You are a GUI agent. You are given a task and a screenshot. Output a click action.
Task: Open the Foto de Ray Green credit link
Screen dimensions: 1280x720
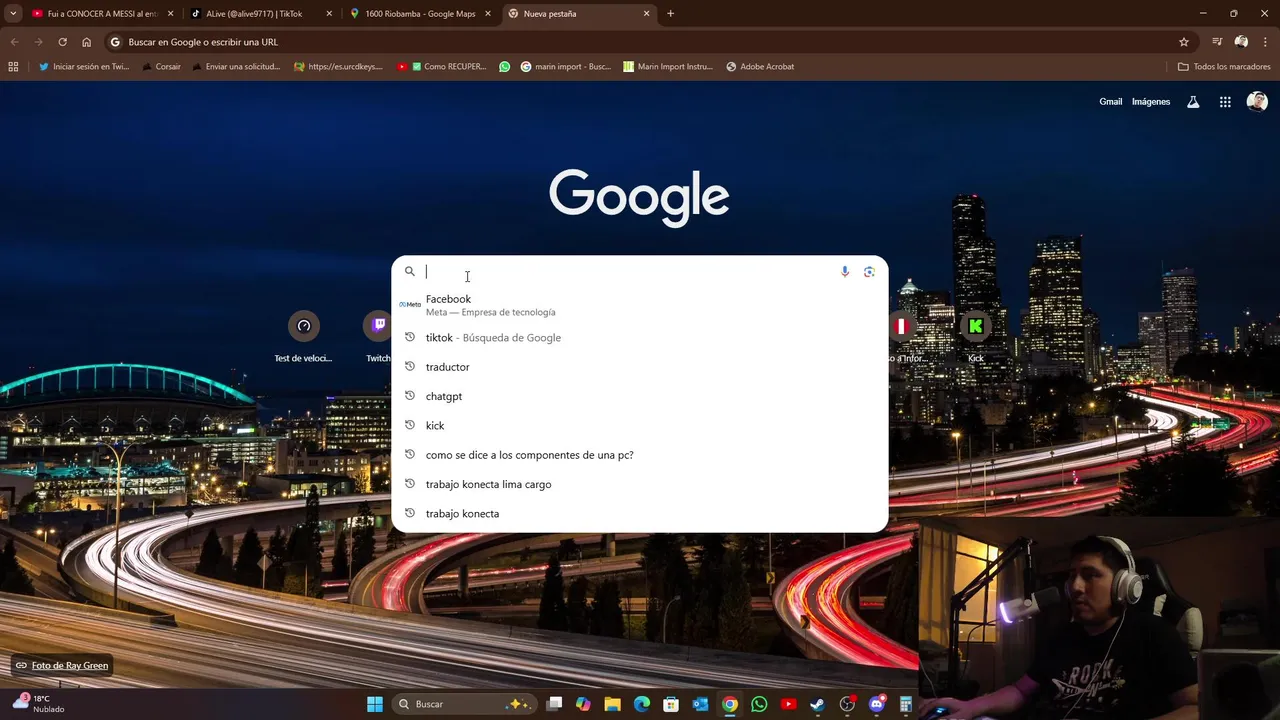(x=61, y=666)
